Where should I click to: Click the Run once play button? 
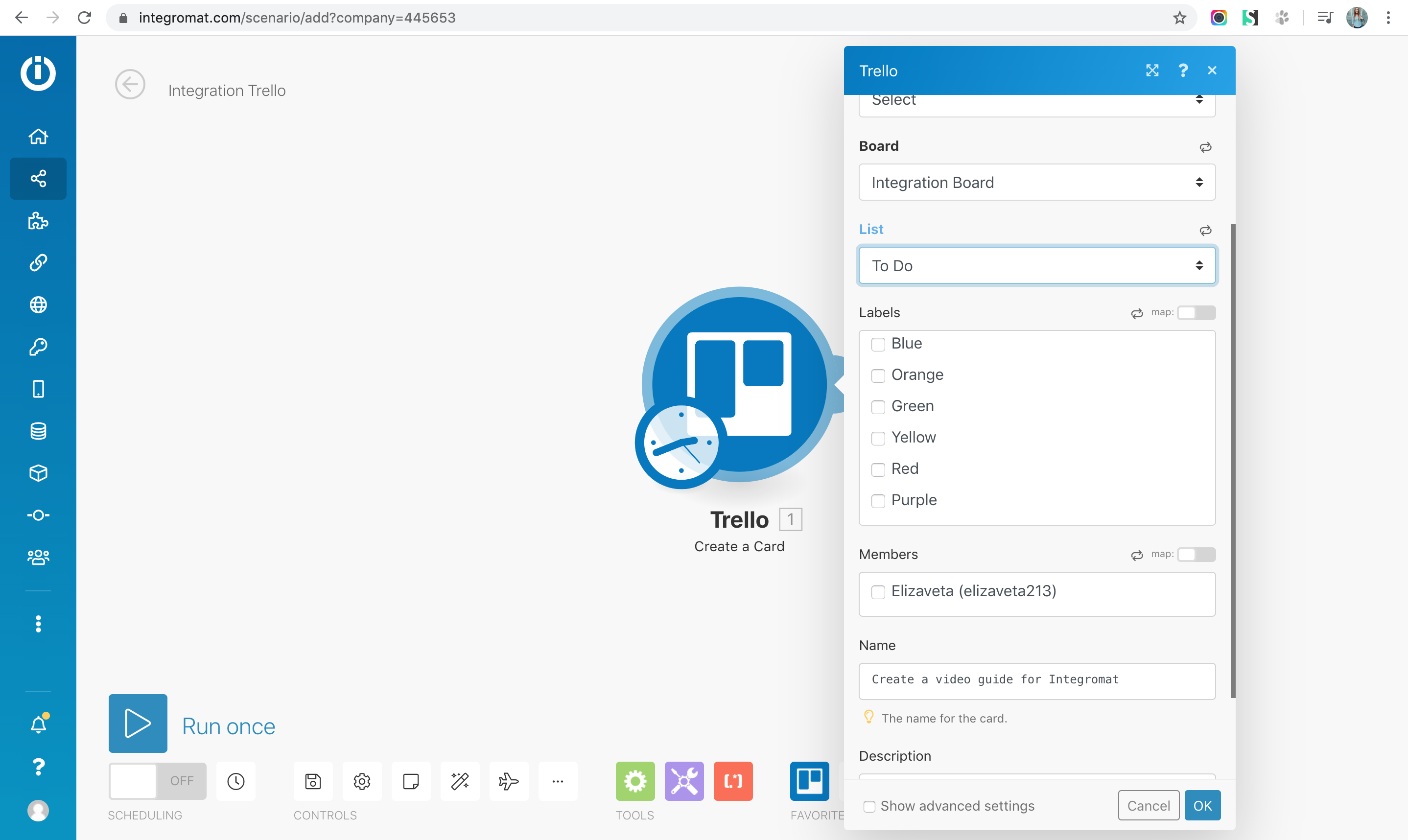point(138,723)
